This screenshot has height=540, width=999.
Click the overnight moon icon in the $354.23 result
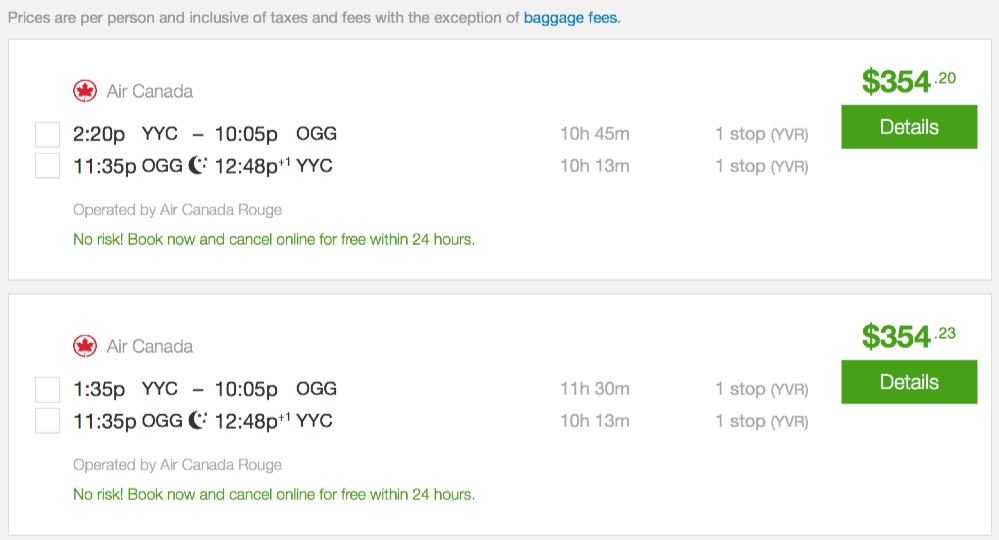tap(198, 421)
